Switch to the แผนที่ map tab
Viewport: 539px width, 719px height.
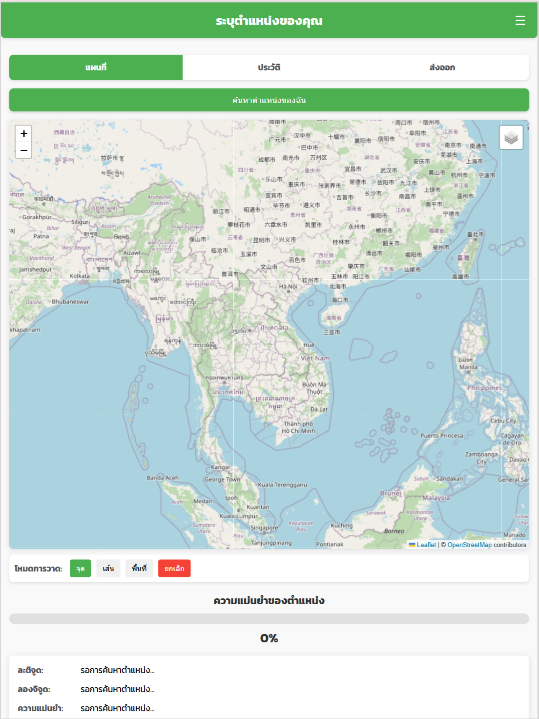tap(96, 67)
